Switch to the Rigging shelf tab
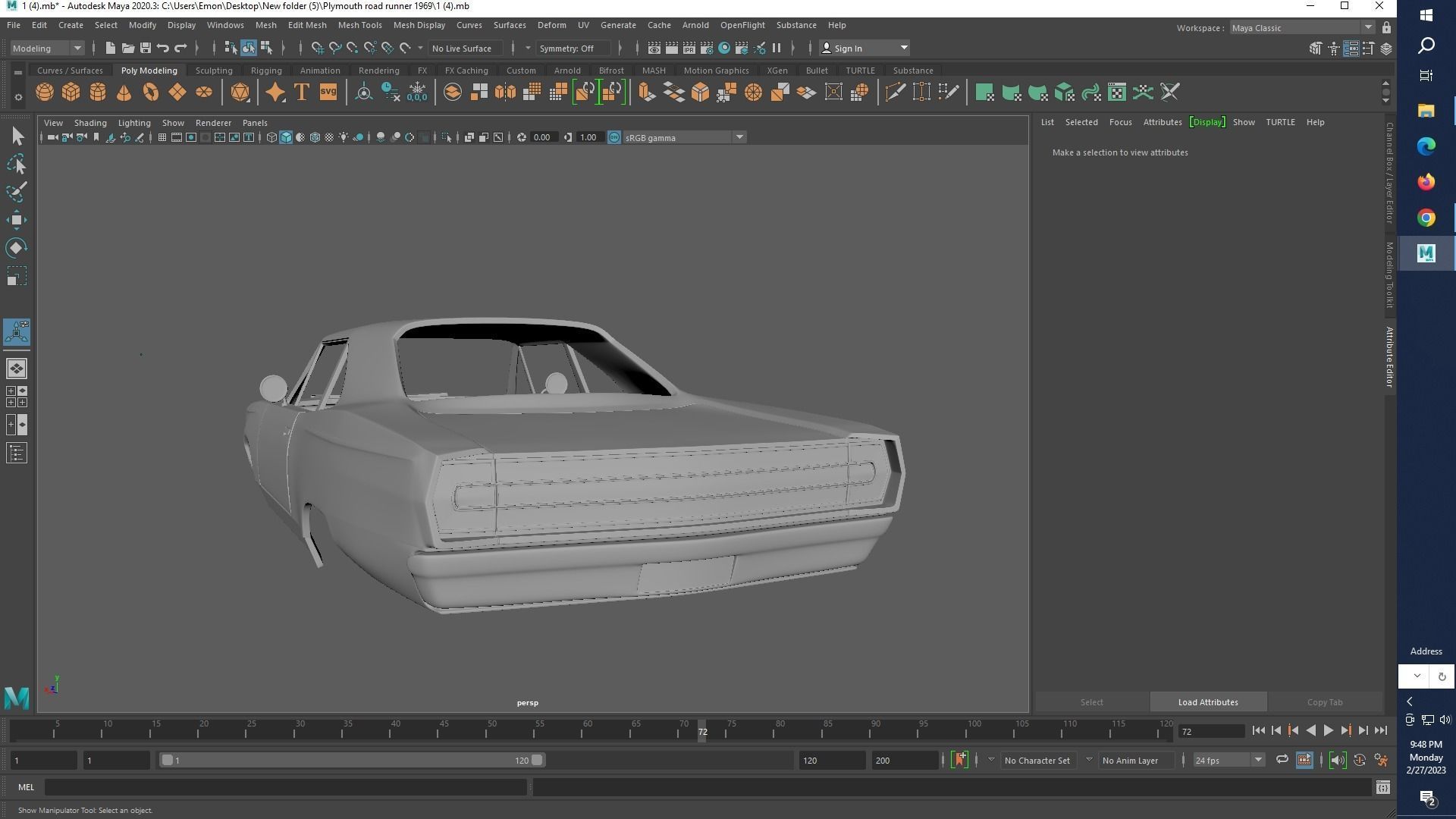Viewport: 1456px width, 819px height. [x=266, y=71]
